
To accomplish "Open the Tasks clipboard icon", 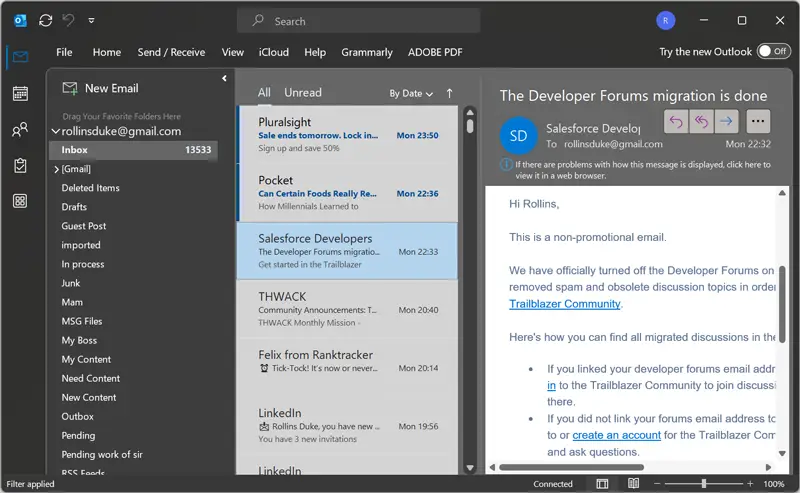I will (20, 166).
